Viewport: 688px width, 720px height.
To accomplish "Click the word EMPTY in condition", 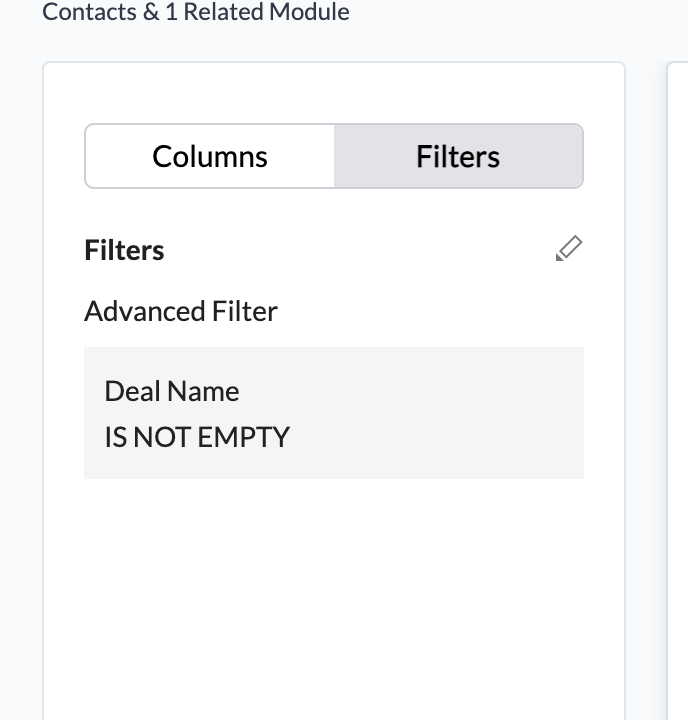I will (243, 436).
